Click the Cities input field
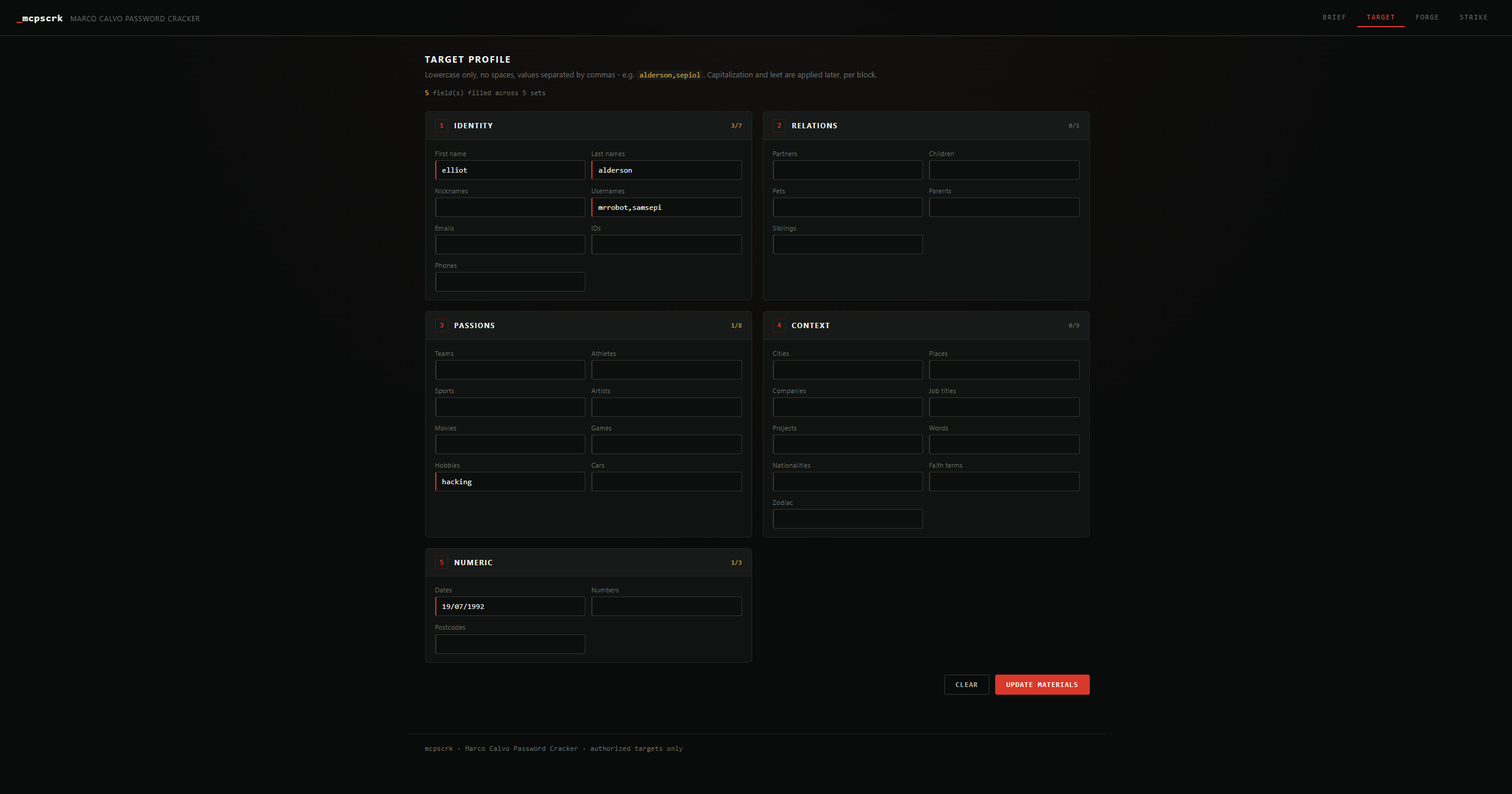The width and height of the screenshot is (1512, 794). pos(847,370)
